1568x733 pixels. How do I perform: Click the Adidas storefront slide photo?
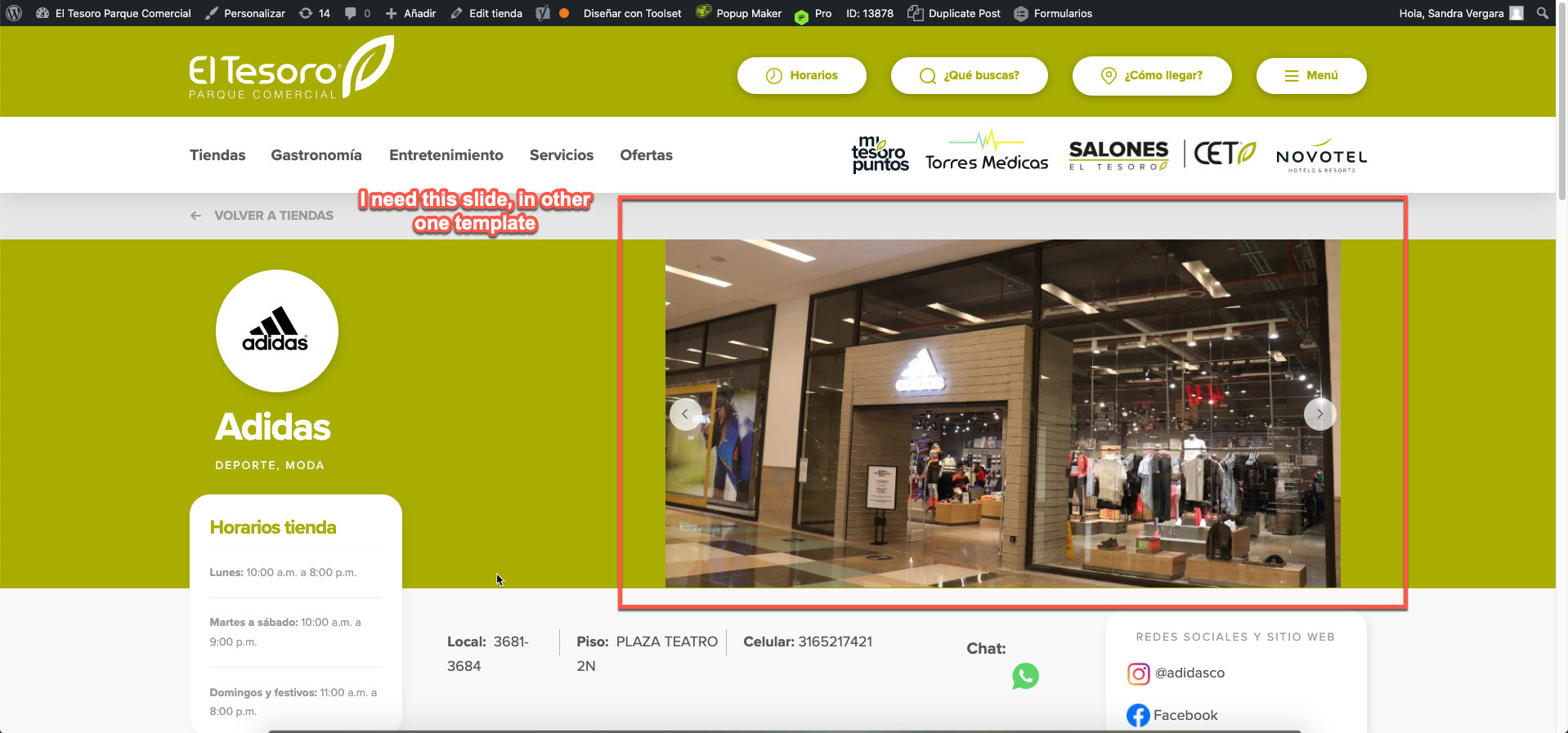(1002, 413)
